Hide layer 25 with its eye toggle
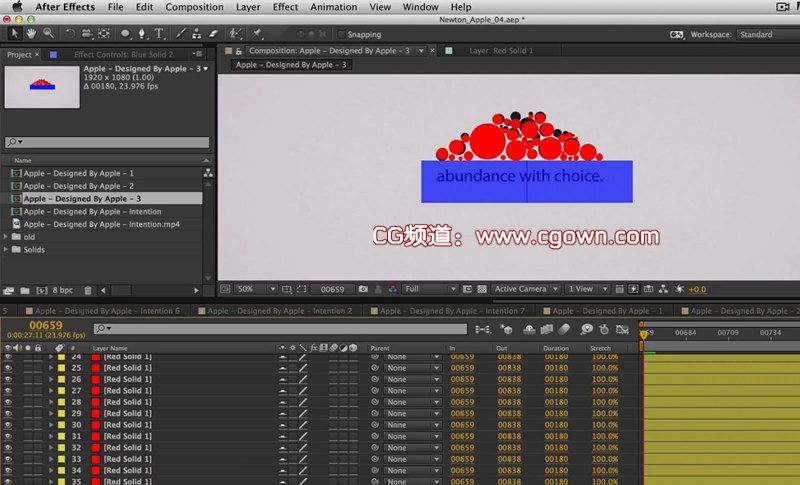The height and width of the screenshot is (485, 800). point(8,368)
